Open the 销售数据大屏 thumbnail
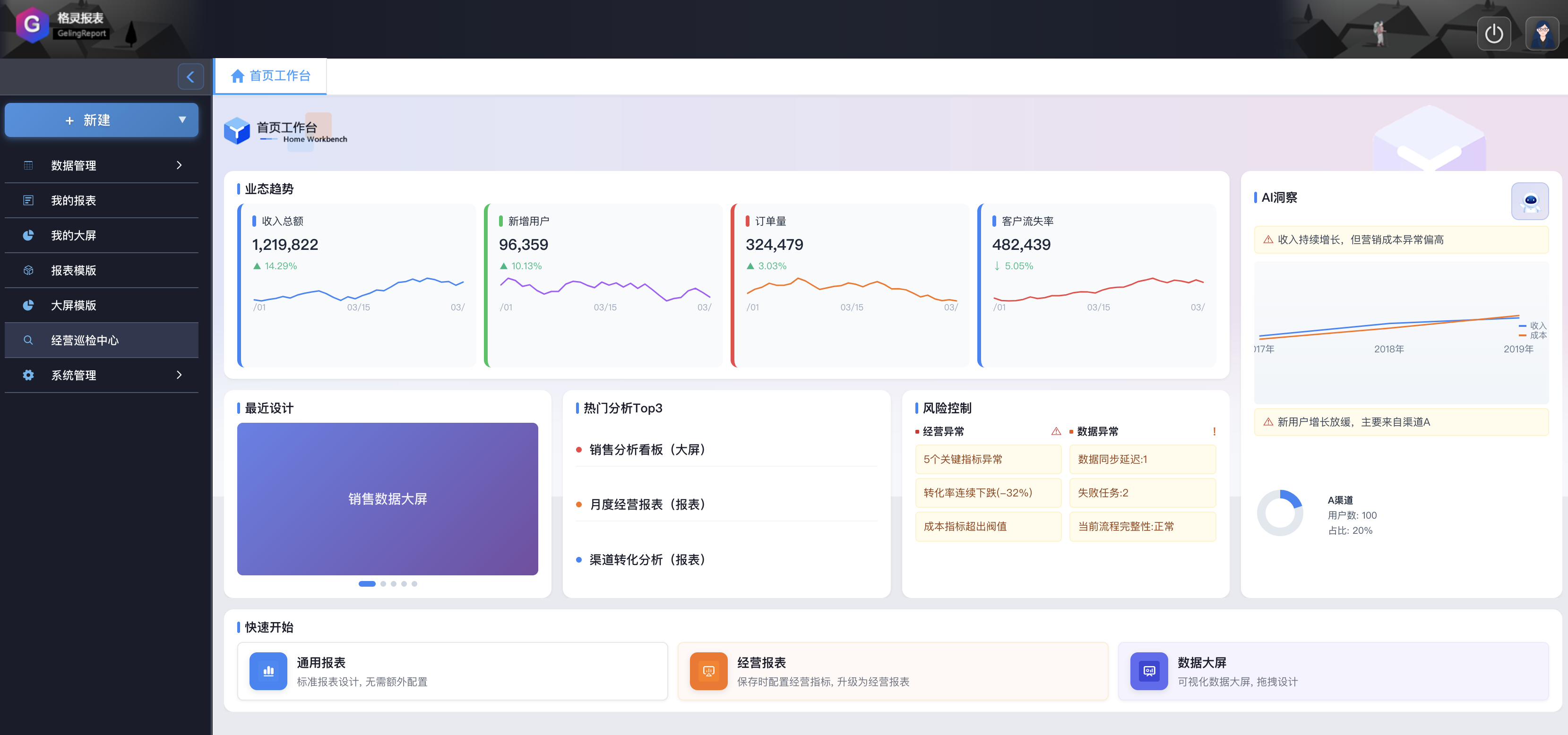The width and height of the screenshot is (1568, 735). click(387, 499)
